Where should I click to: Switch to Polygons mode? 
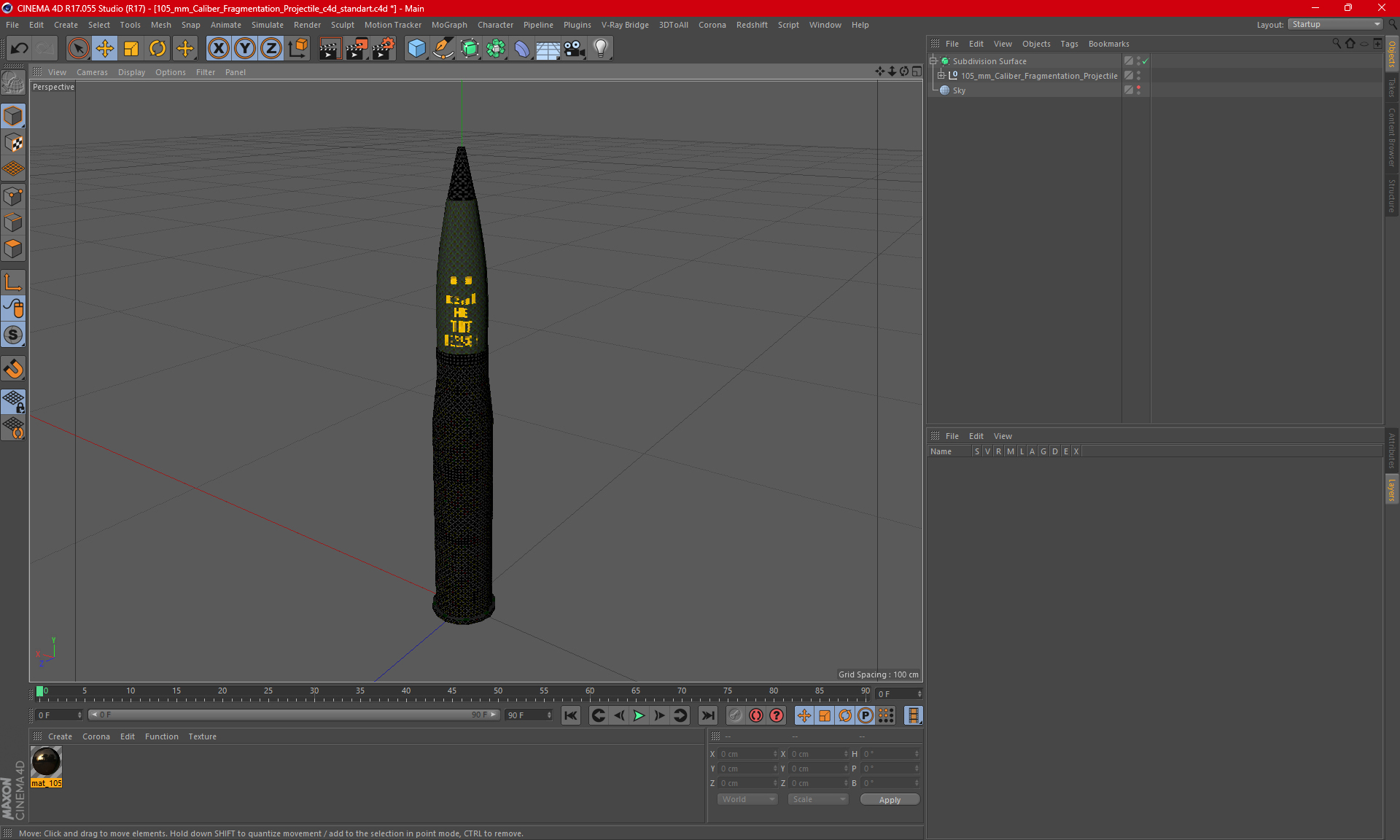pyautogui.click(x=13, y=249)
